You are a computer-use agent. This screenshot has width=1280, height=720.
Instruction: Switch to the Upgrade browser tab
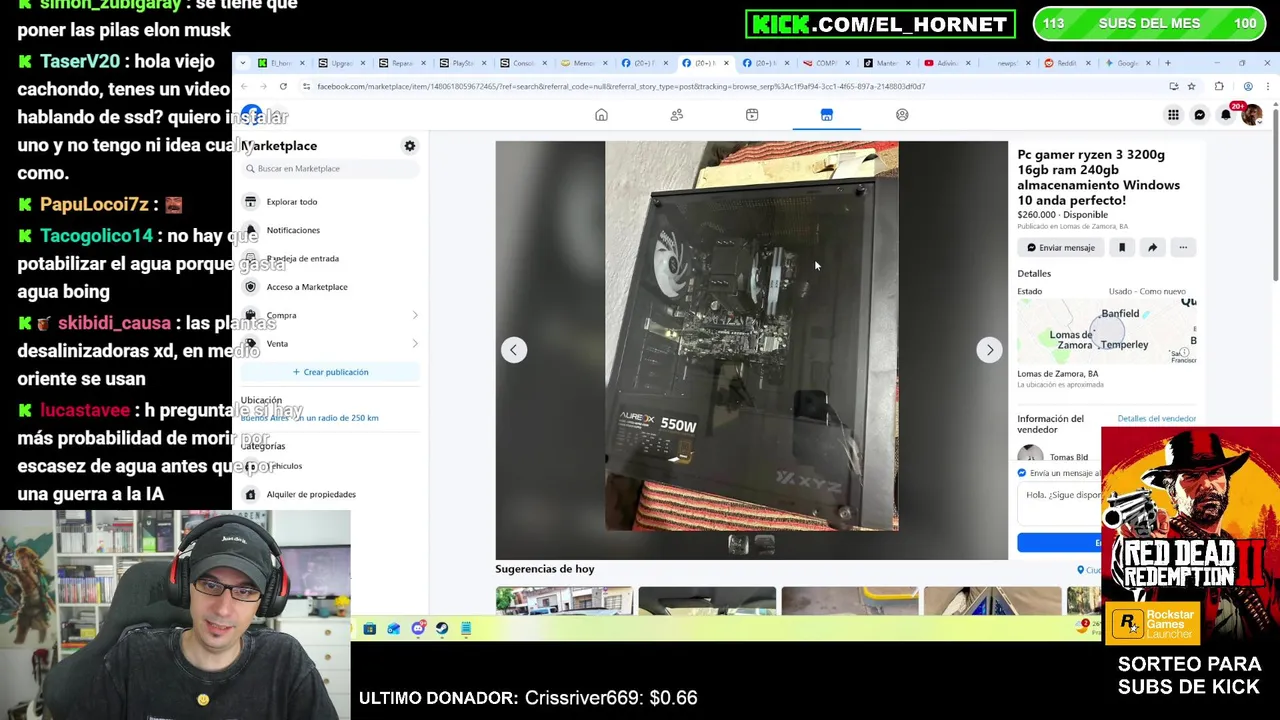pyautogui.click(x=342, y=63)
